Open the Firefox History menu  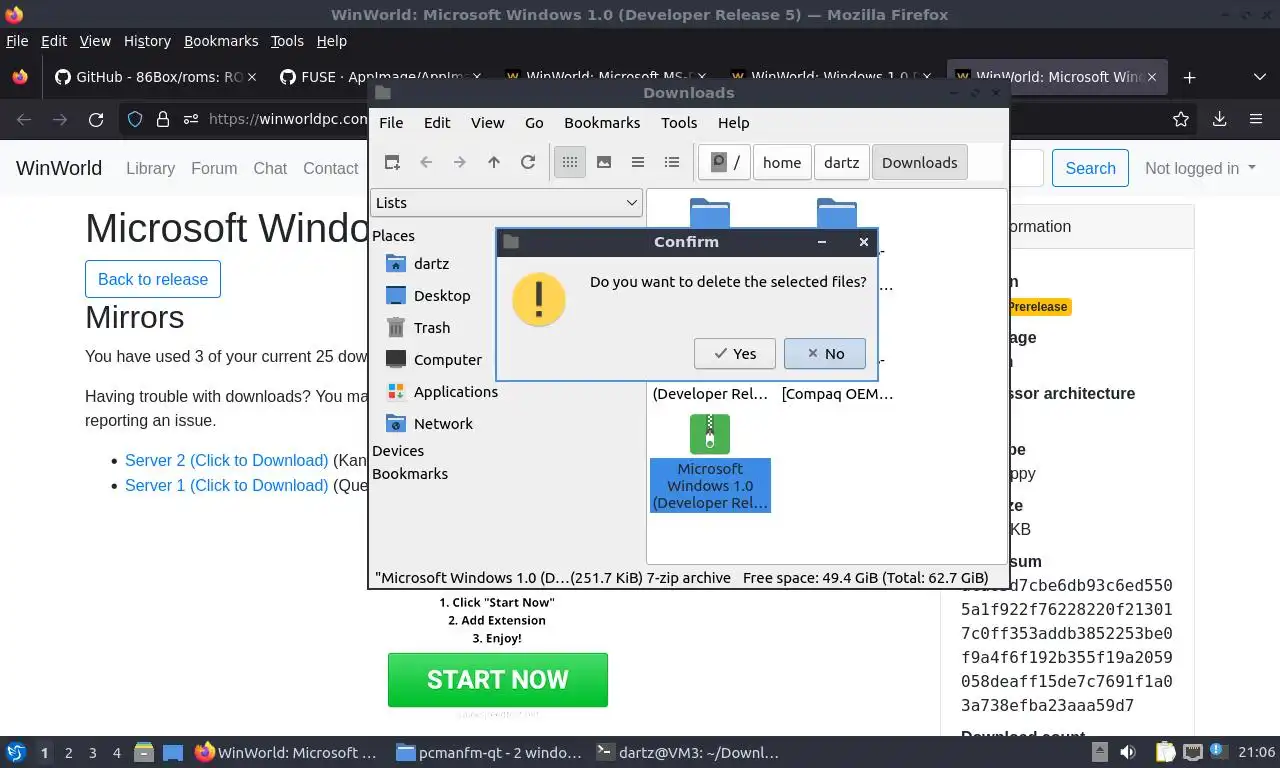click(147, 41)
